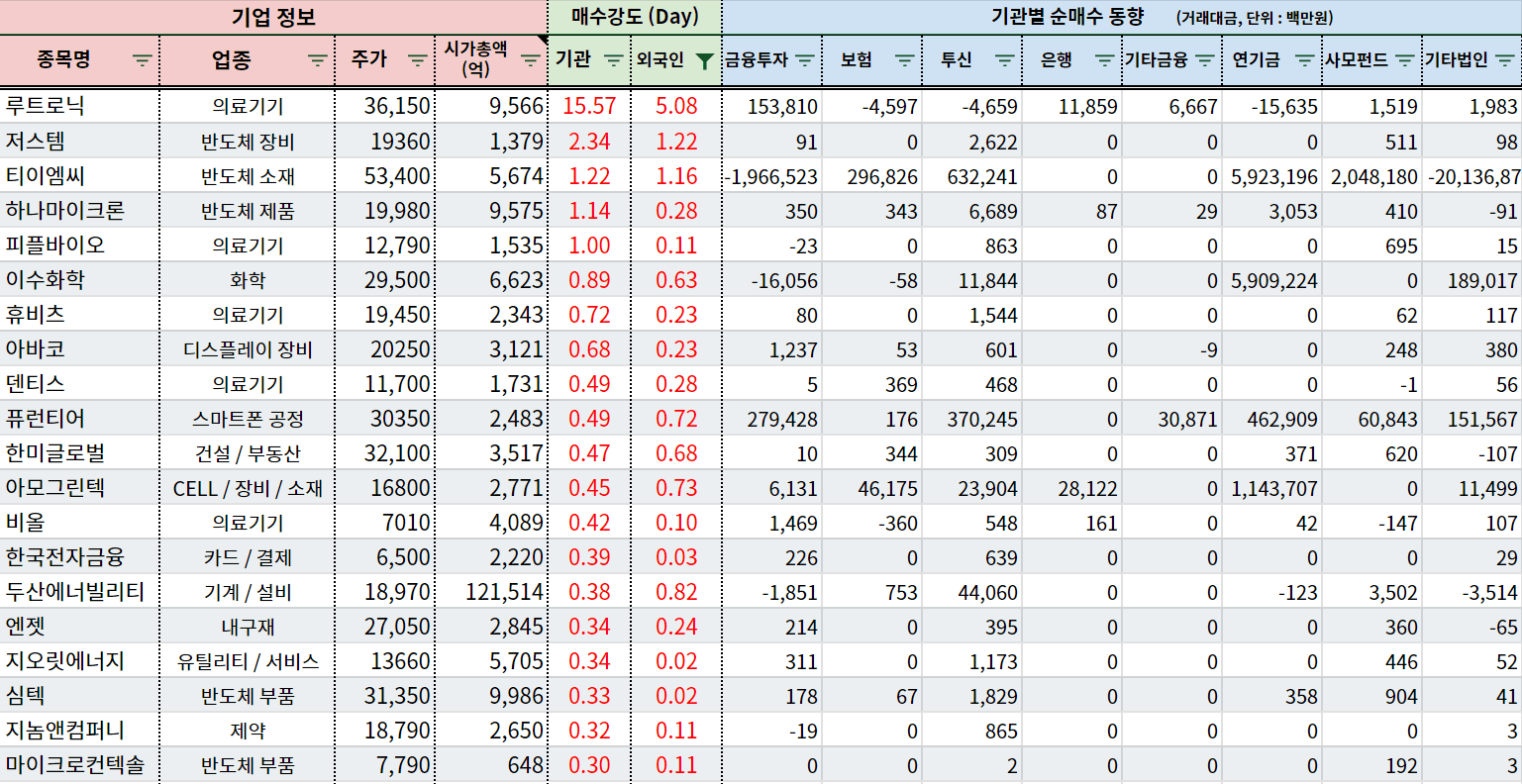Screen dimensions: 1522x784
Task: Click the 296,826 보험 value
Action: 882,176
